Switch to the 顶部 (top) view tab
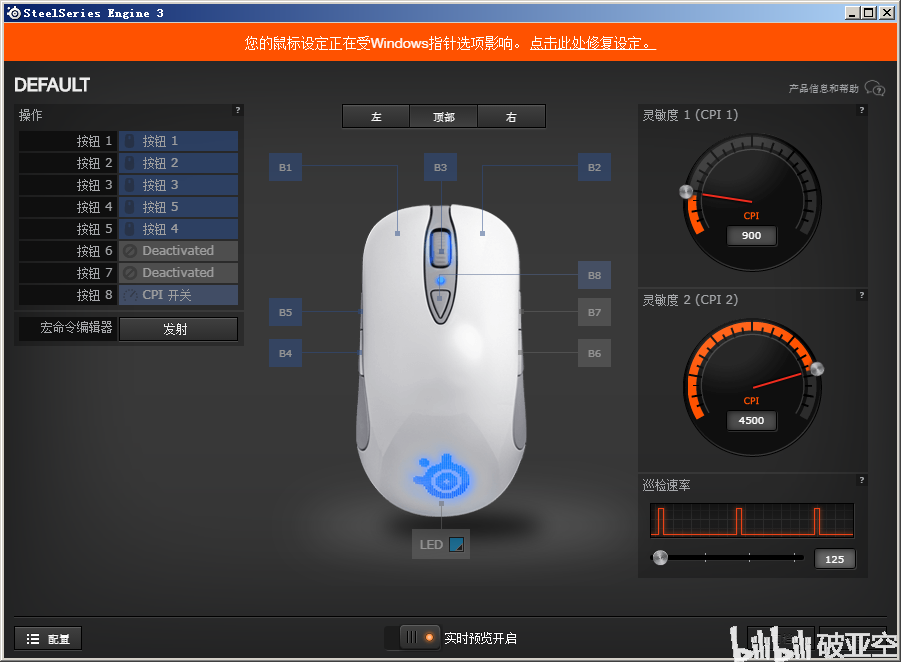901x662 pixels. tap(444, 117)
